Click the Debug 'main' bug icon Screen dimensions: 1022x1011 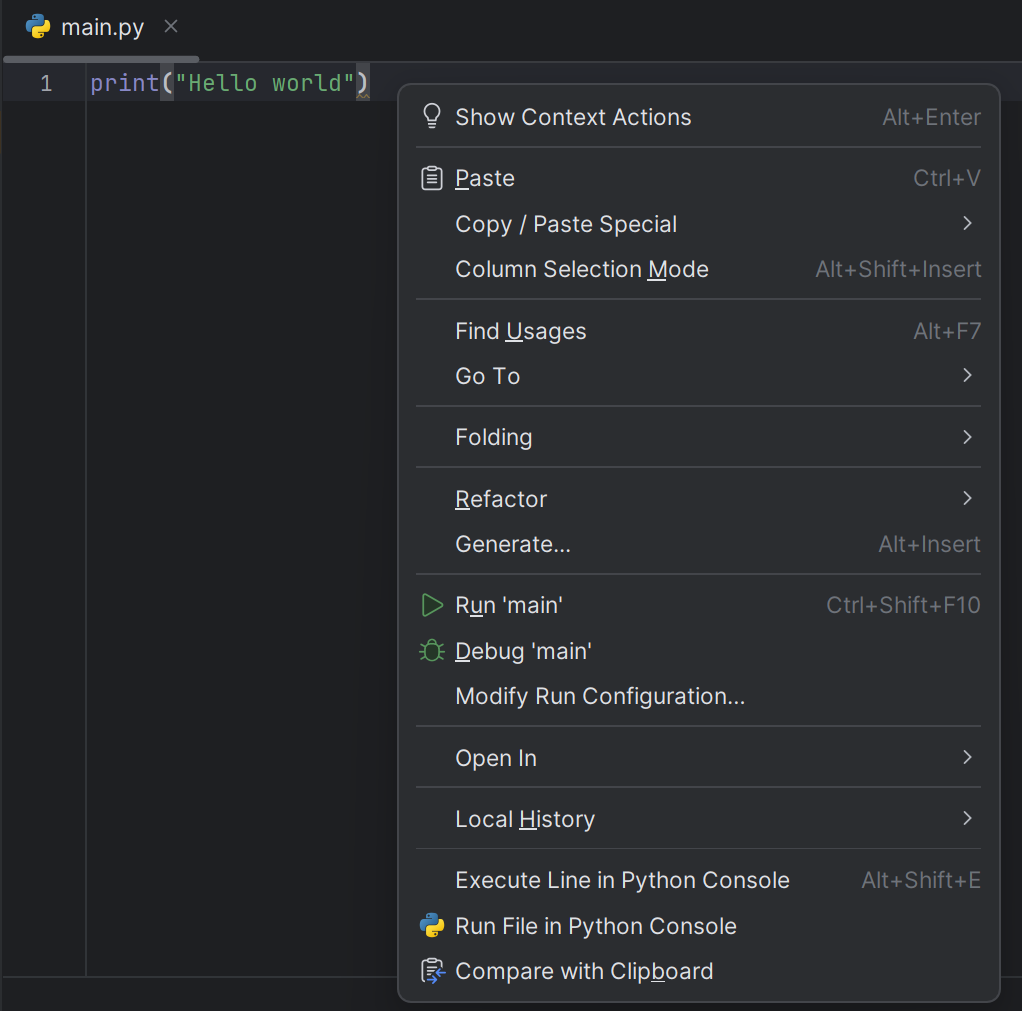(x=432, y=651)
